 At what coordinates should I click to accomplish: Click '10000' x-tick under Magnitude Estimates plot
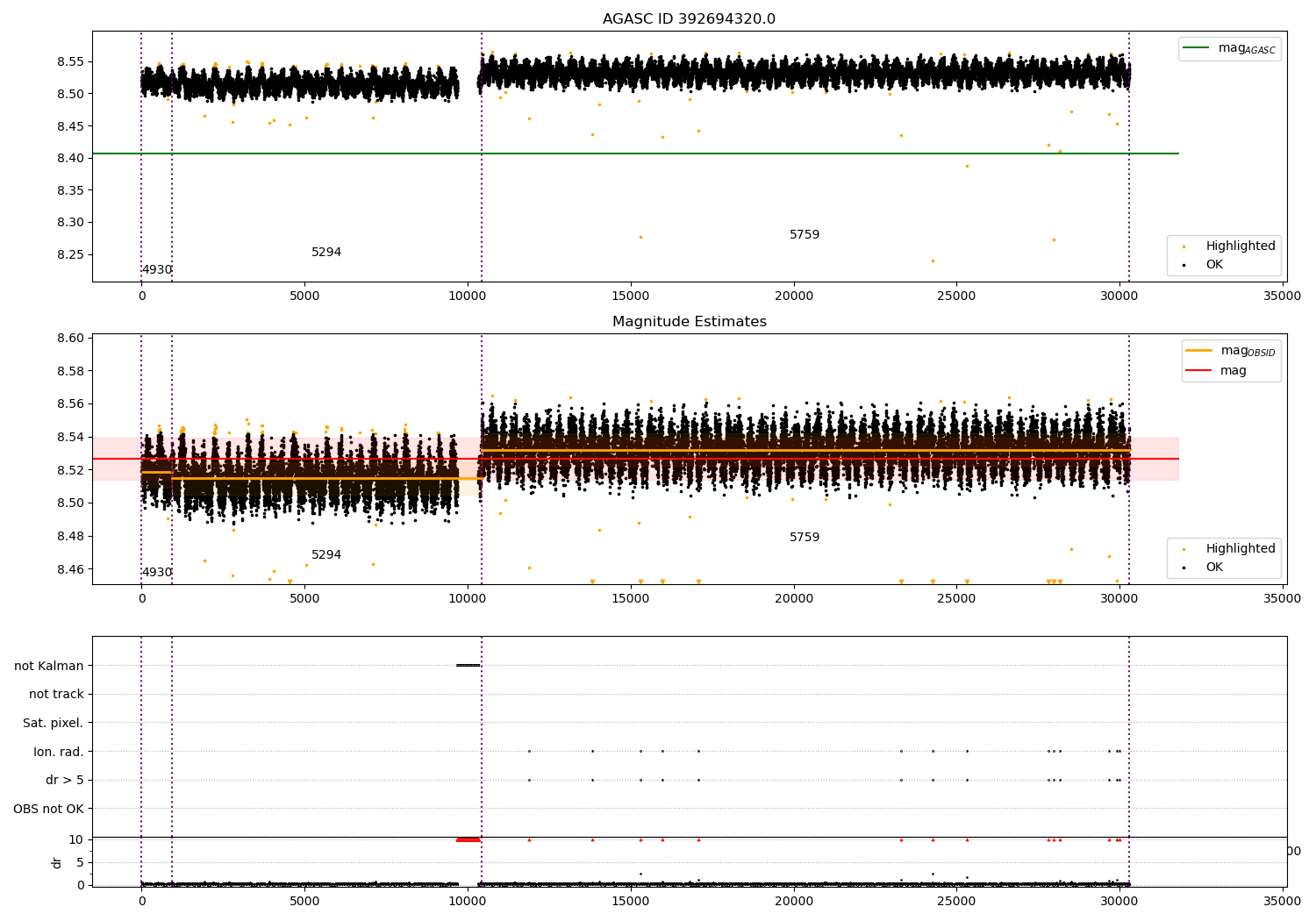468,598
